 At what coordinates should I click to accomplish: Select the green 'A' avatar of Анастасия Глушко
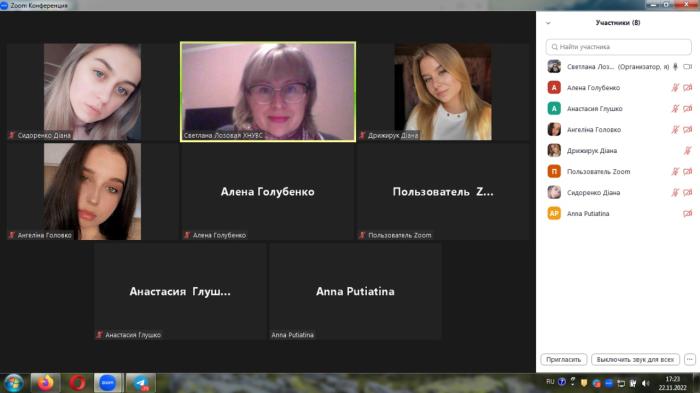(554, 109)
